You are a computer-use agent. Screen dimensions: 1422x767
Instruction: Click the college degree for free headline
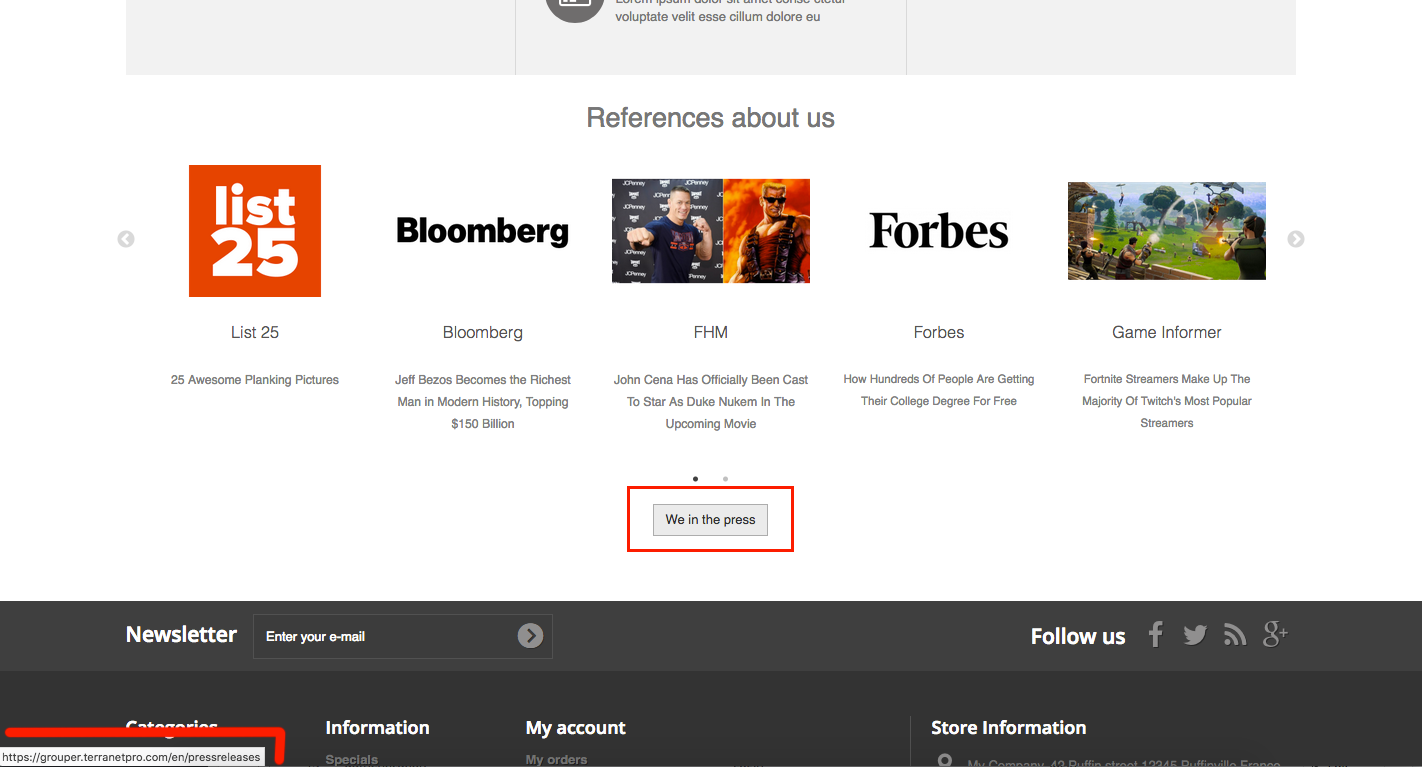pyautogui.click(x=939, y=390)
